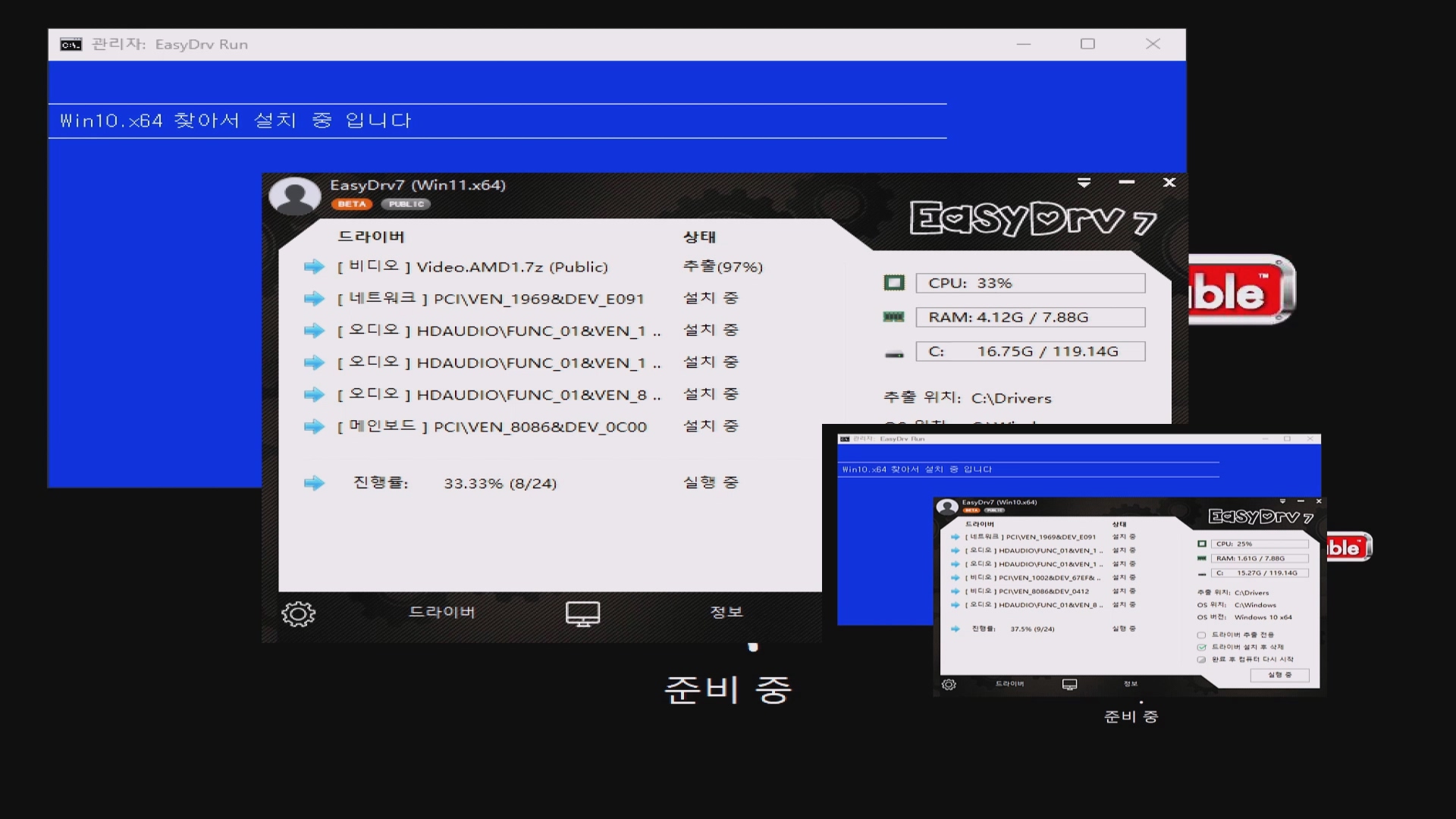Click 실행 중 button in small Win10.x64 window

pos(1279,674)
